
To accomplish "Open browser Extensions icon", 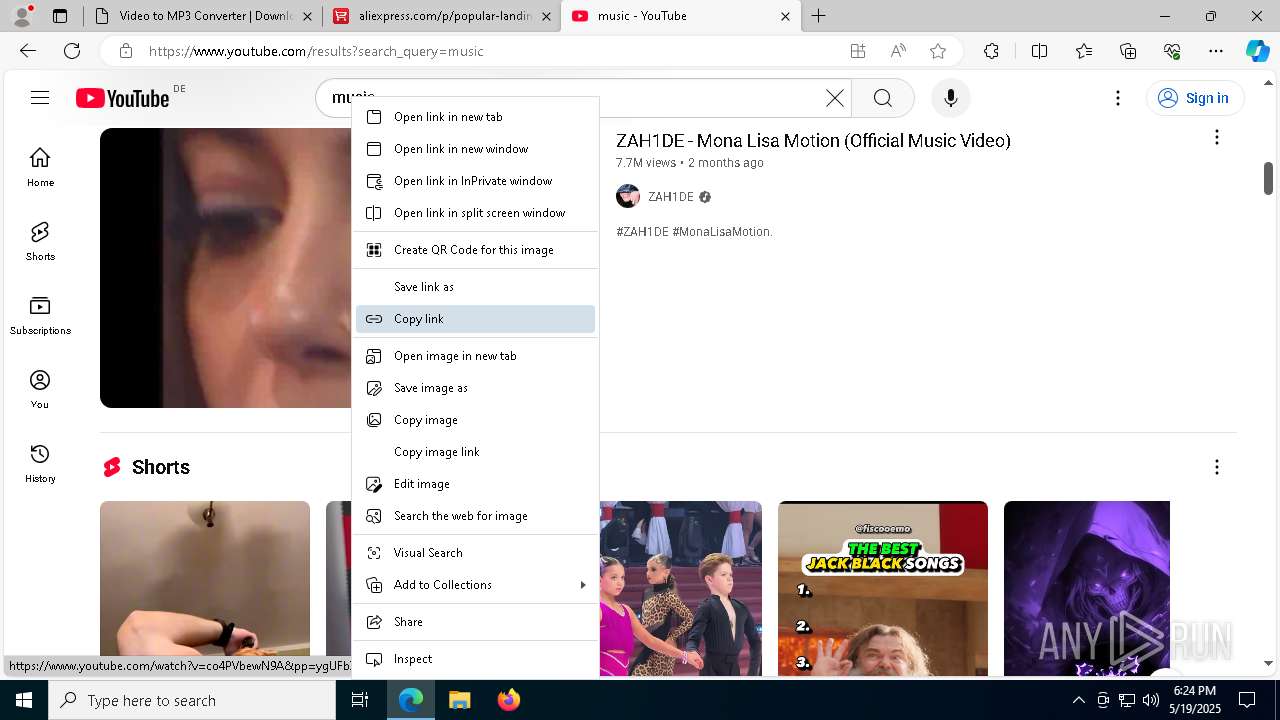I will click(x=991, y=51).
